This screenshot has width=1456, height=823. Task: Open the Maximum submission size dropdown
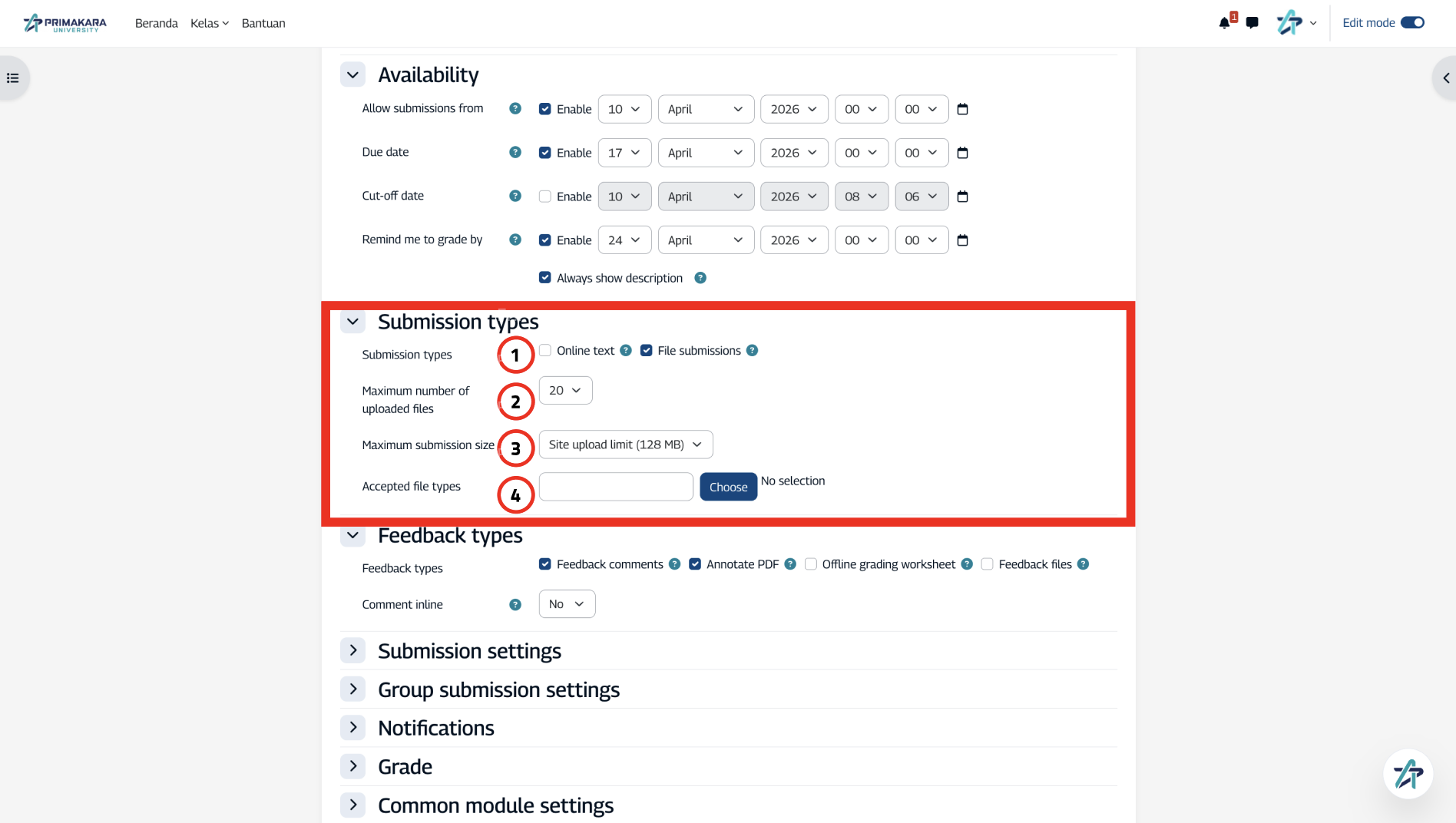(x=626, y=445)
